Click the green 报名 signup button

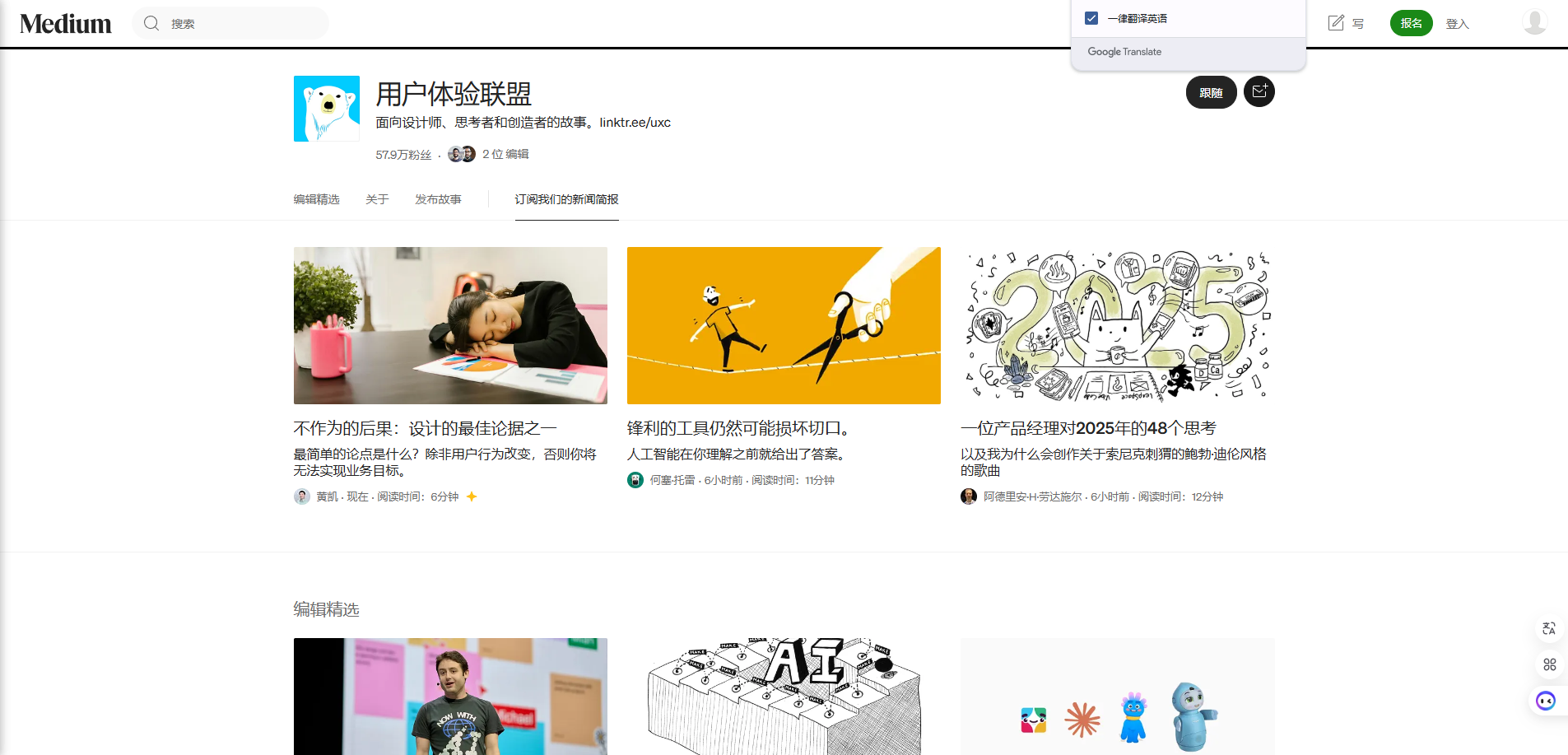pyautogui.click(x=1411, y=23)
